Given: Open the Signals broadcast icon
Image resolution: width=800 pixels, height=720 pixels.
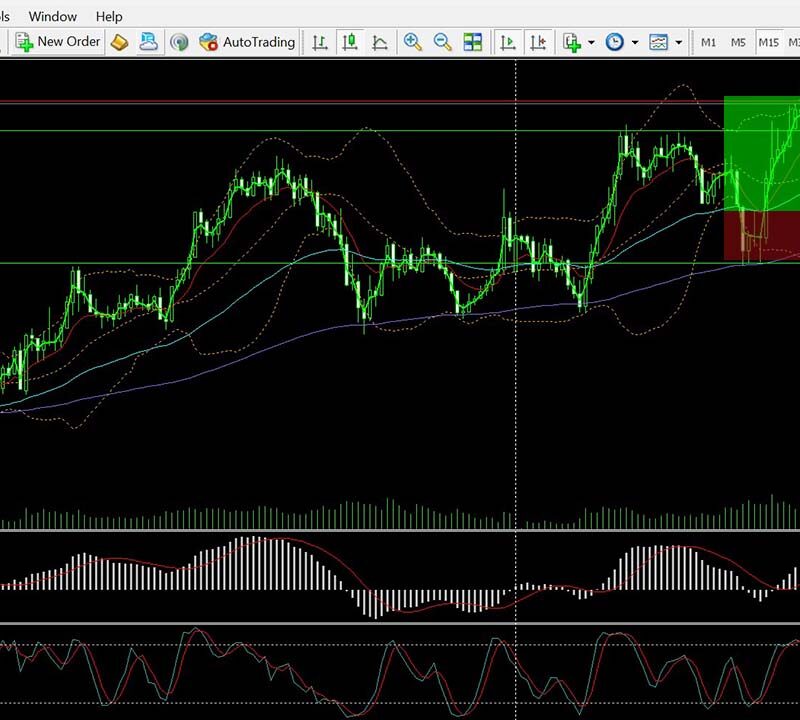Looking at the screenshot, I should (179, 42).
